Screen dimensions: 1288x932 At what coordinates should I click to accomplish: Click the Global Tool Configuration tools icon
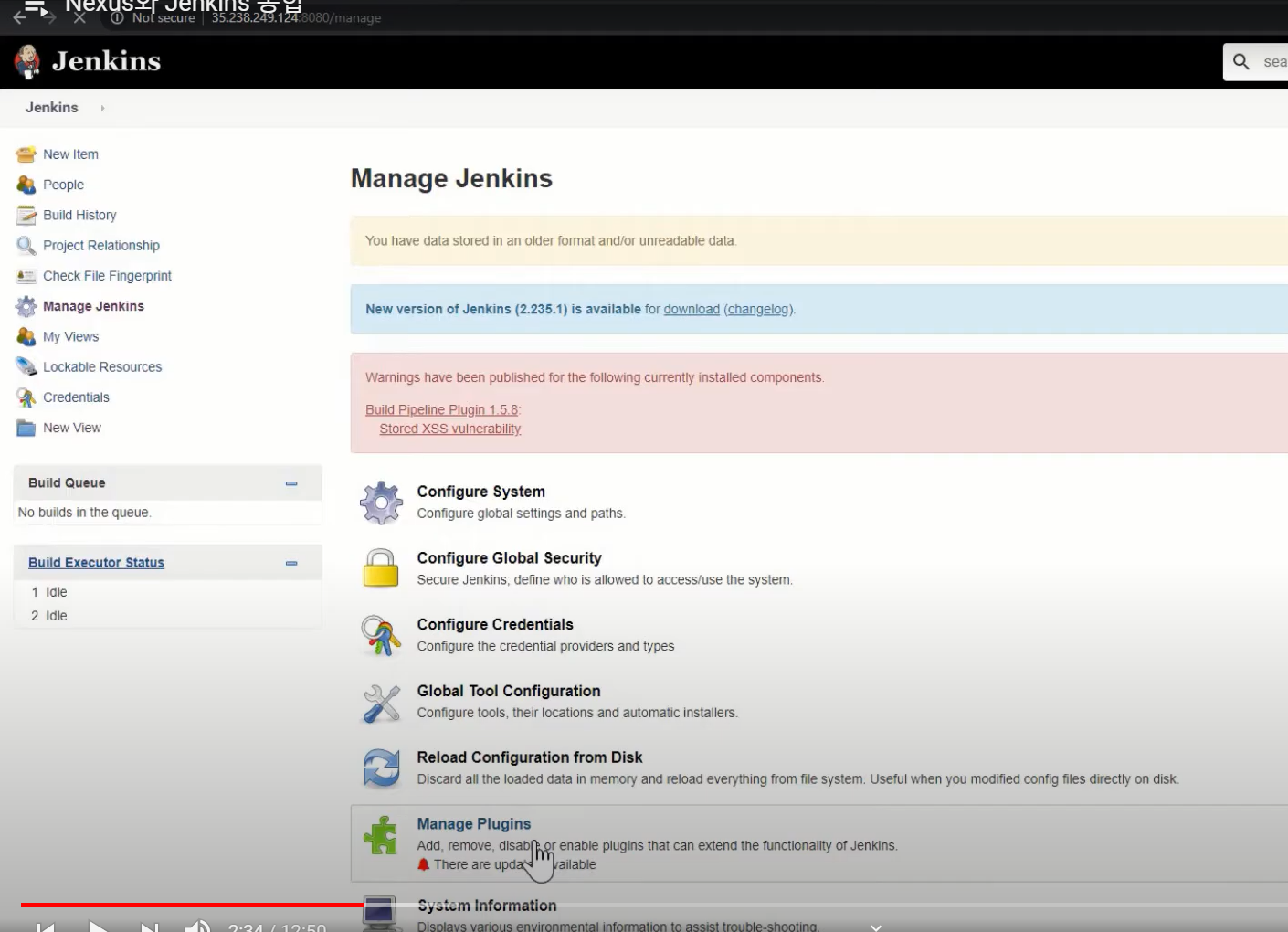pos(381,703)
